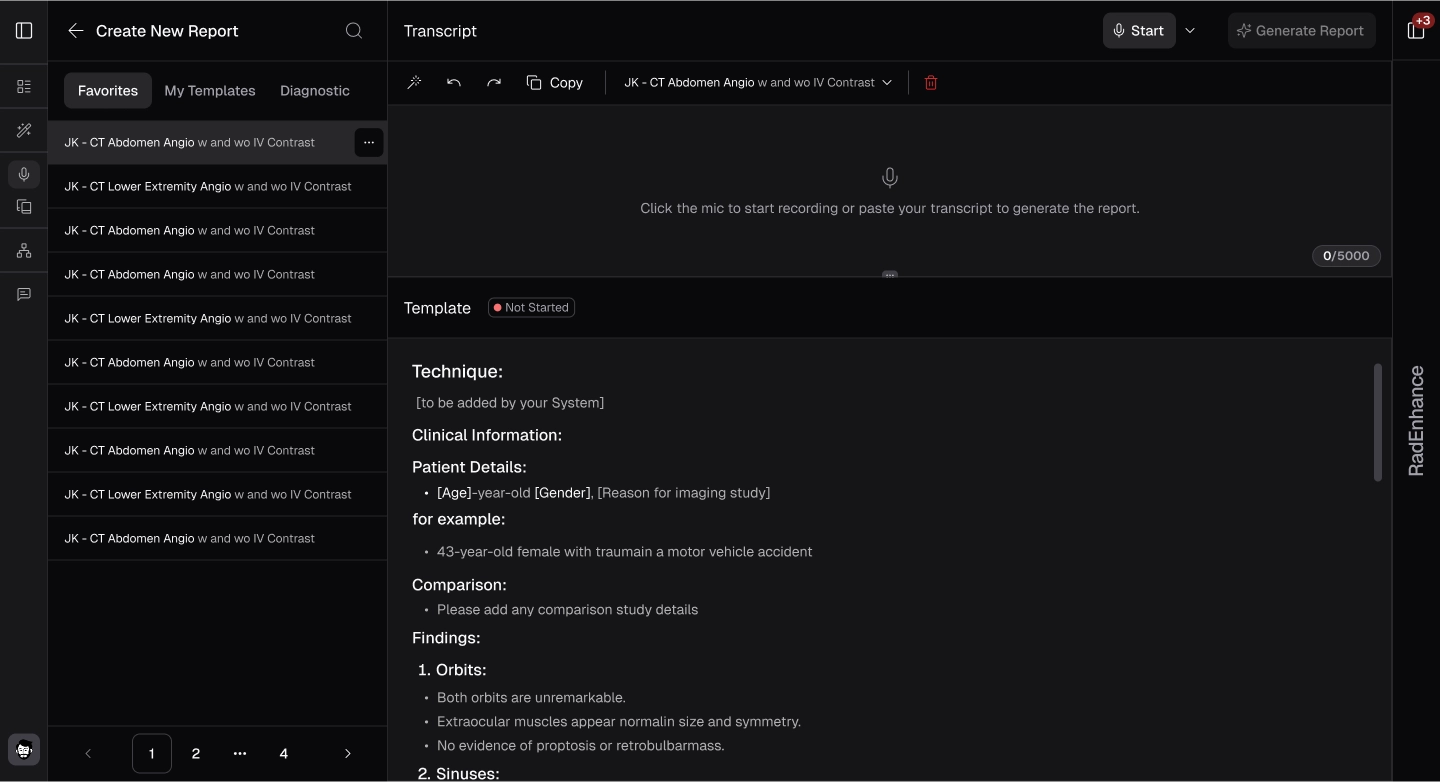Image resolution: width=1440 pixels, height=782 pixels.
Task: Switch to the My Templates tab
Action: click(x=210, y=90)
